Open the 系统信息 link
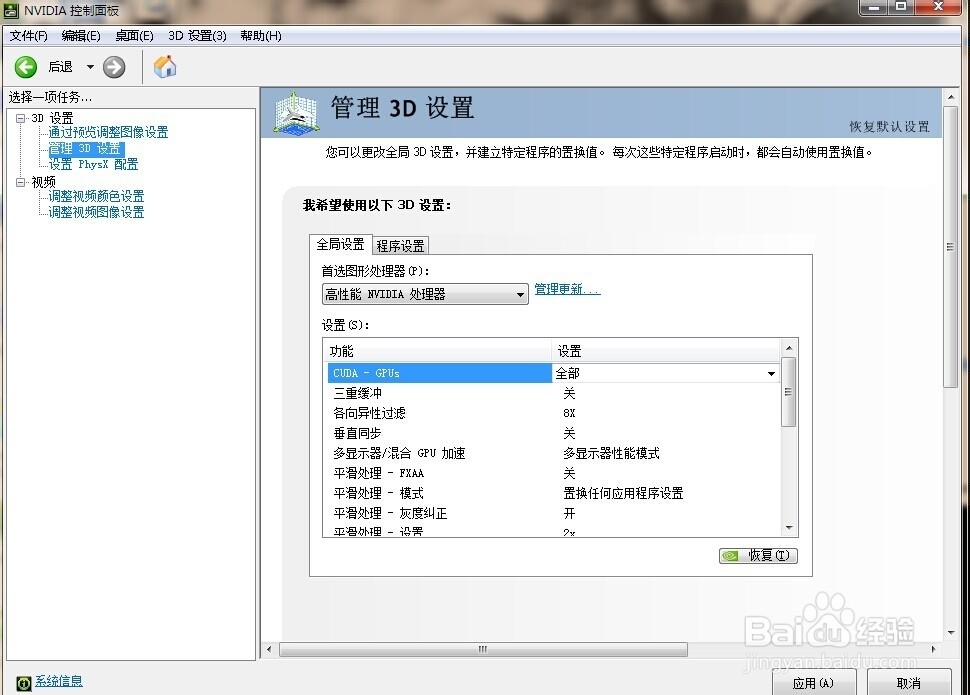Image resolution: width=970 pixels, height=695 pixels. 58,681
